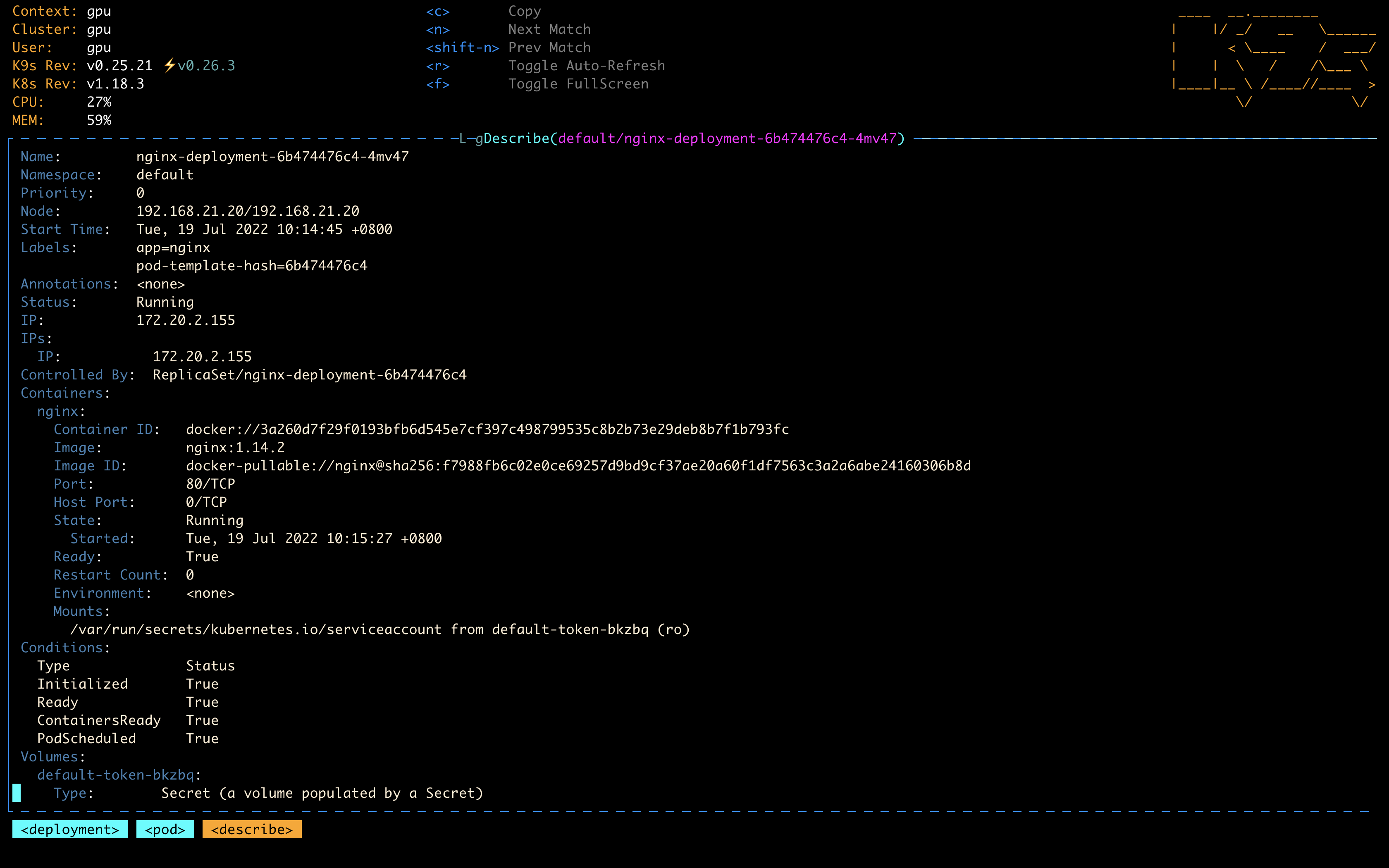Click the pod IP 172.20.2.155 value
1389x868 pixels.
(x=185, y=320)
